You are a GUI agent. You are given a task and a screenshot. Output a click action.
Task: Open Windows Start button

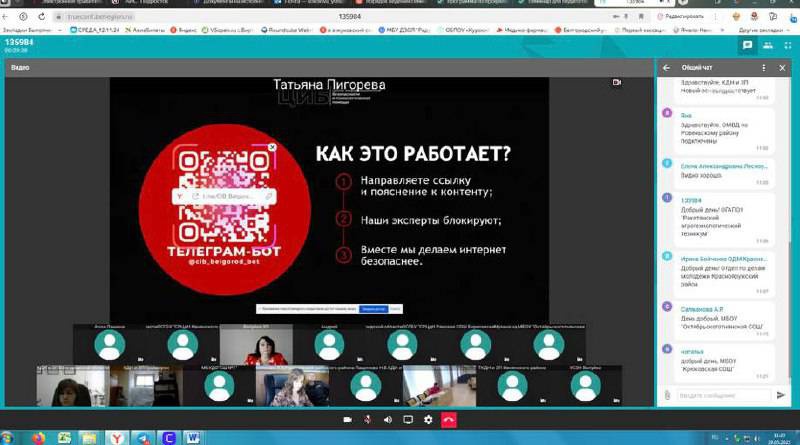tap(7, 437)
